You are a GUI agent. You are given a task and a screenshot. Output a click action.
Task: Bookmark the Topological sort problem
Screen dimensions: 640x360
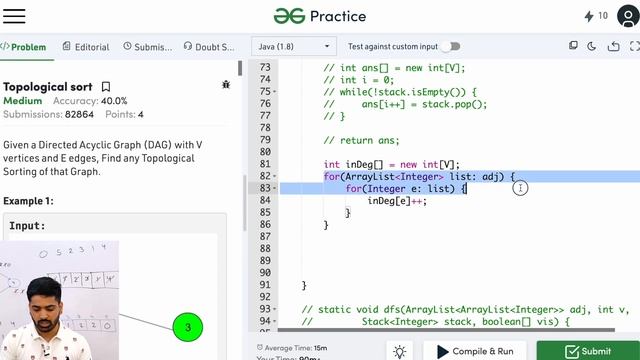pyautogui.click(x=106, y=87)
